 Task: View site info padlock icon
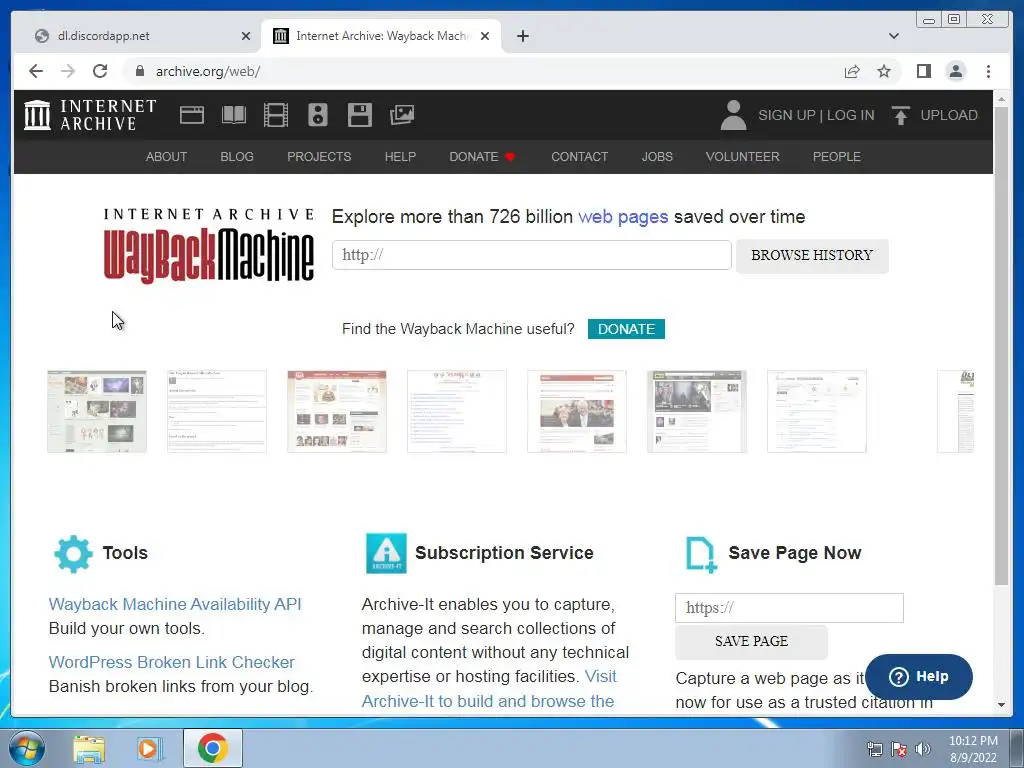[x=139, y=71]
